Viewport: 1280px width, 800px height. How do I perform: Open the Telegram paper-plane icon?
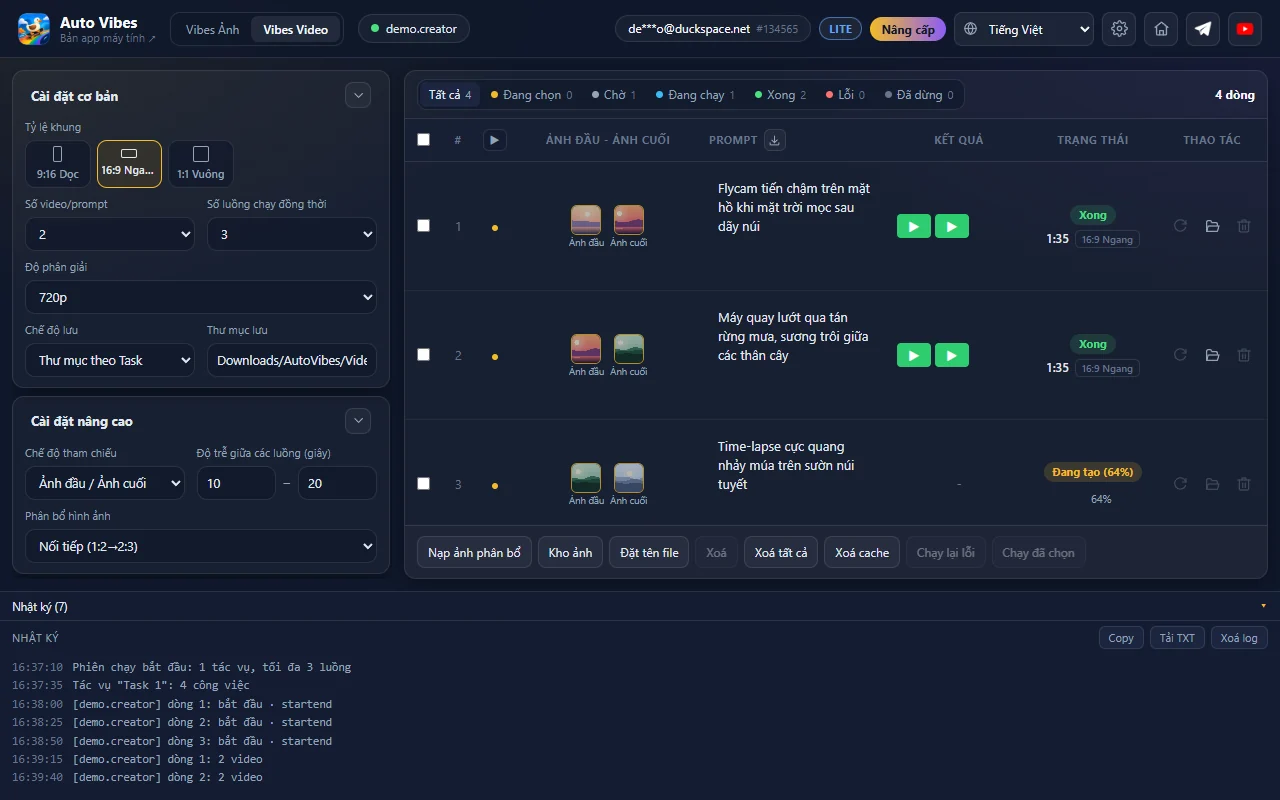click(x=1203, y=29)
